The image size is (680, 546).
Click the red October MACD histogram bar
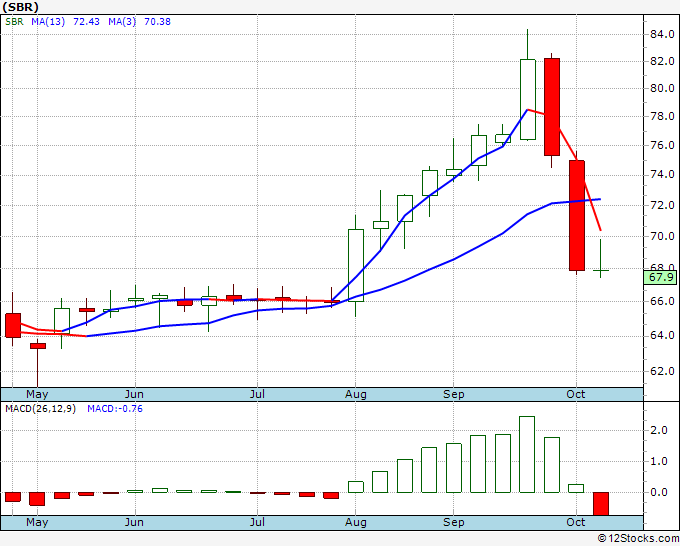pyautogui.click(x=601, y=503)
